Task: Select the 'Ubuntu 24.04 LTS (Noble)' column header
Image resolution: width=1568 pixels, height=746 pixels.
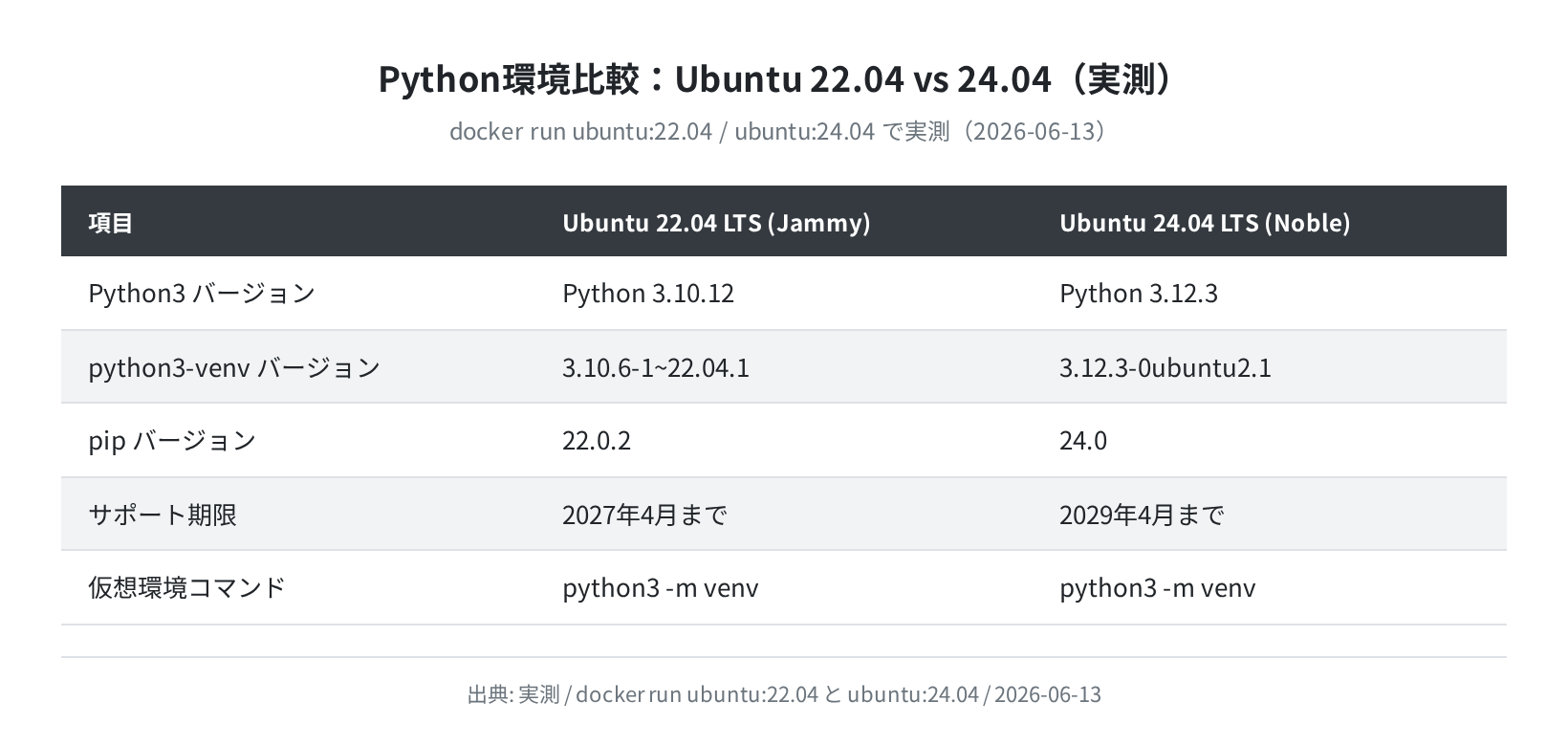Action: (x=1205, y=222)
